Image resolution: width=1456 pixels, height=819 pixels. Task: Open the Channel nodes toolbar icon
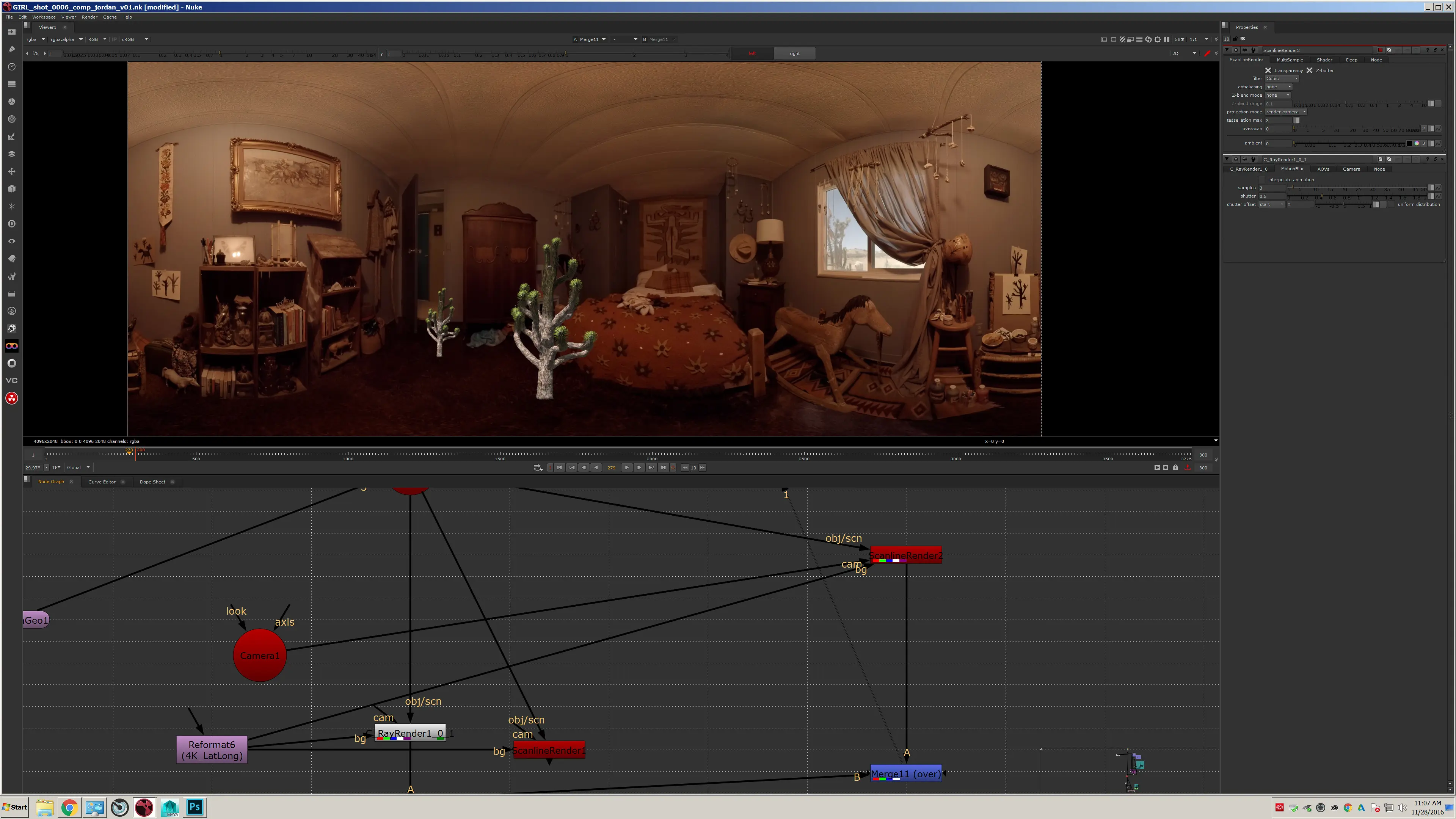point(11,84)
